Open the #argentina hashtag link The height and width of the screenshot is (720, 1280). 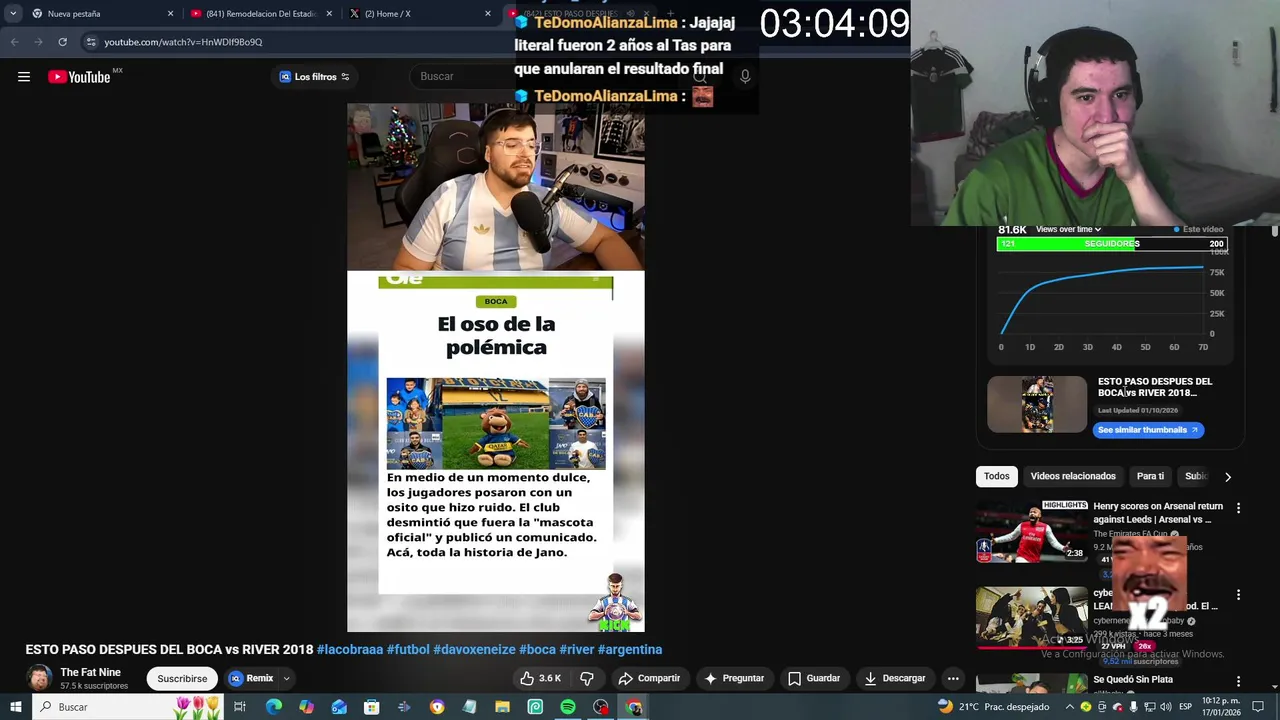[630, 650]
